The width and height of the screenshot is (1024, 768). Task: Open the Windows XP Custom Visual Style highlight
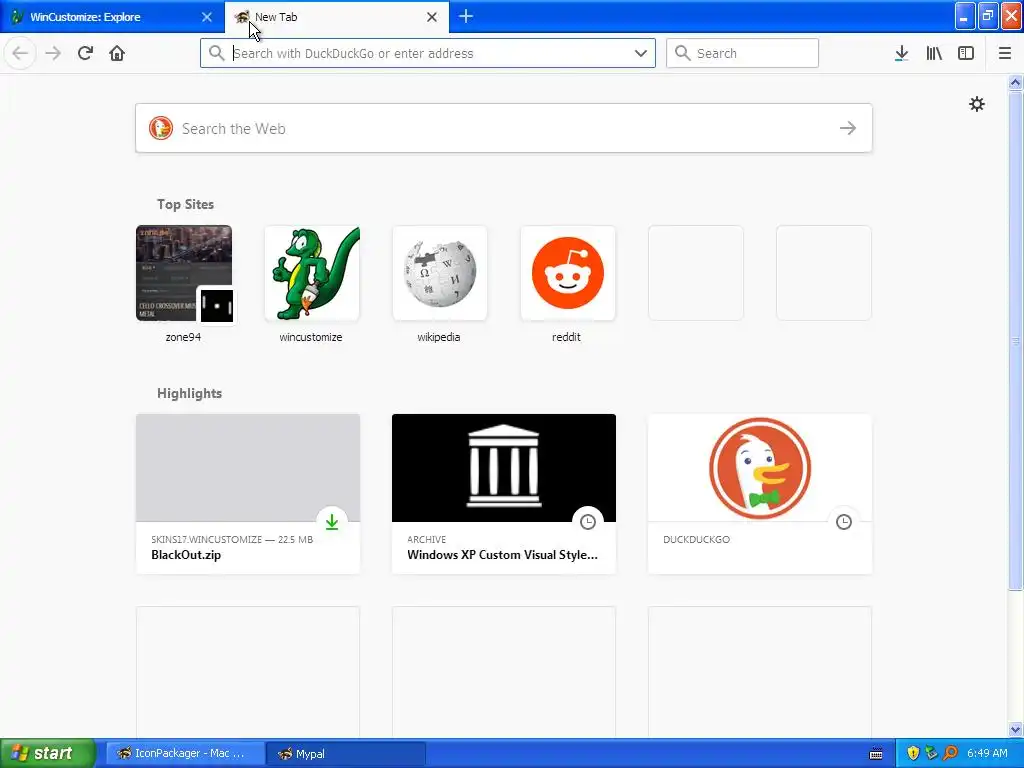point(504,494)
